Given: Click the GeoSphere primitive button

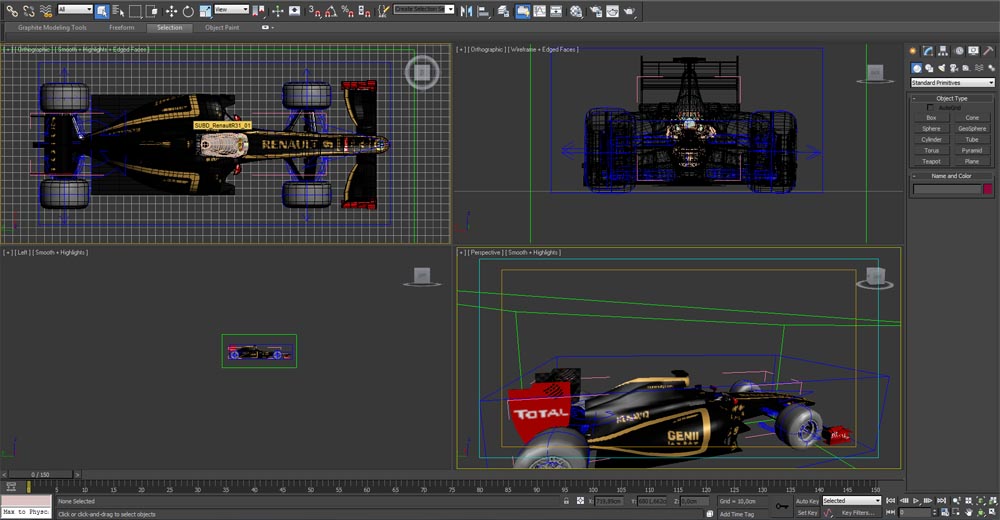Looking at the screenshot, I should [972, 128].
